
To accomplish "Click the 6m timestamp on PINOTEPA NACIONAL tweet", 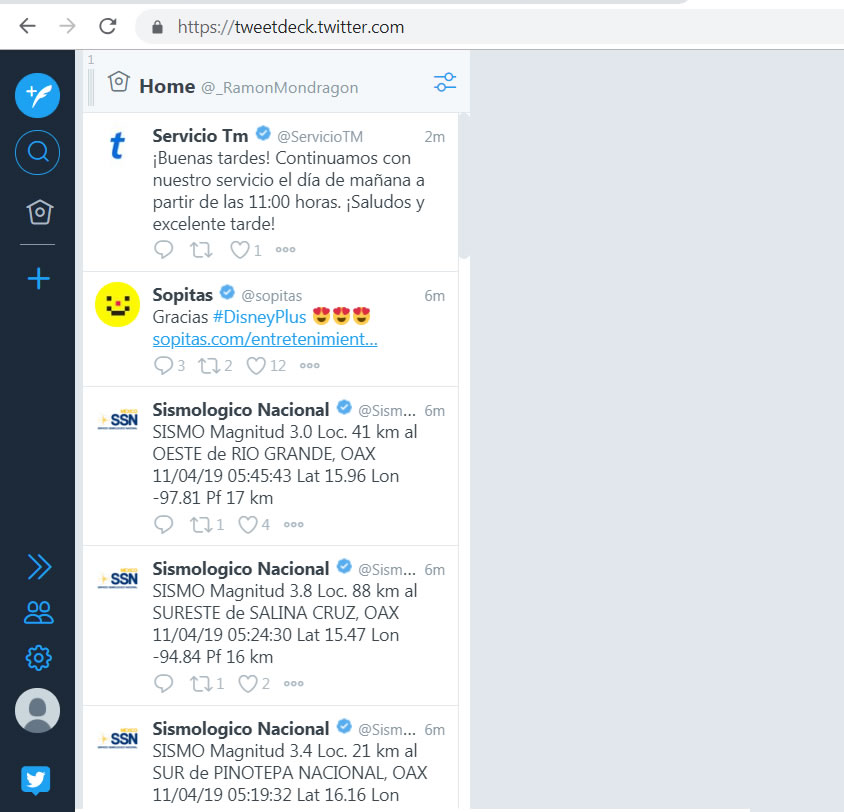I will (x=434, y=729).
